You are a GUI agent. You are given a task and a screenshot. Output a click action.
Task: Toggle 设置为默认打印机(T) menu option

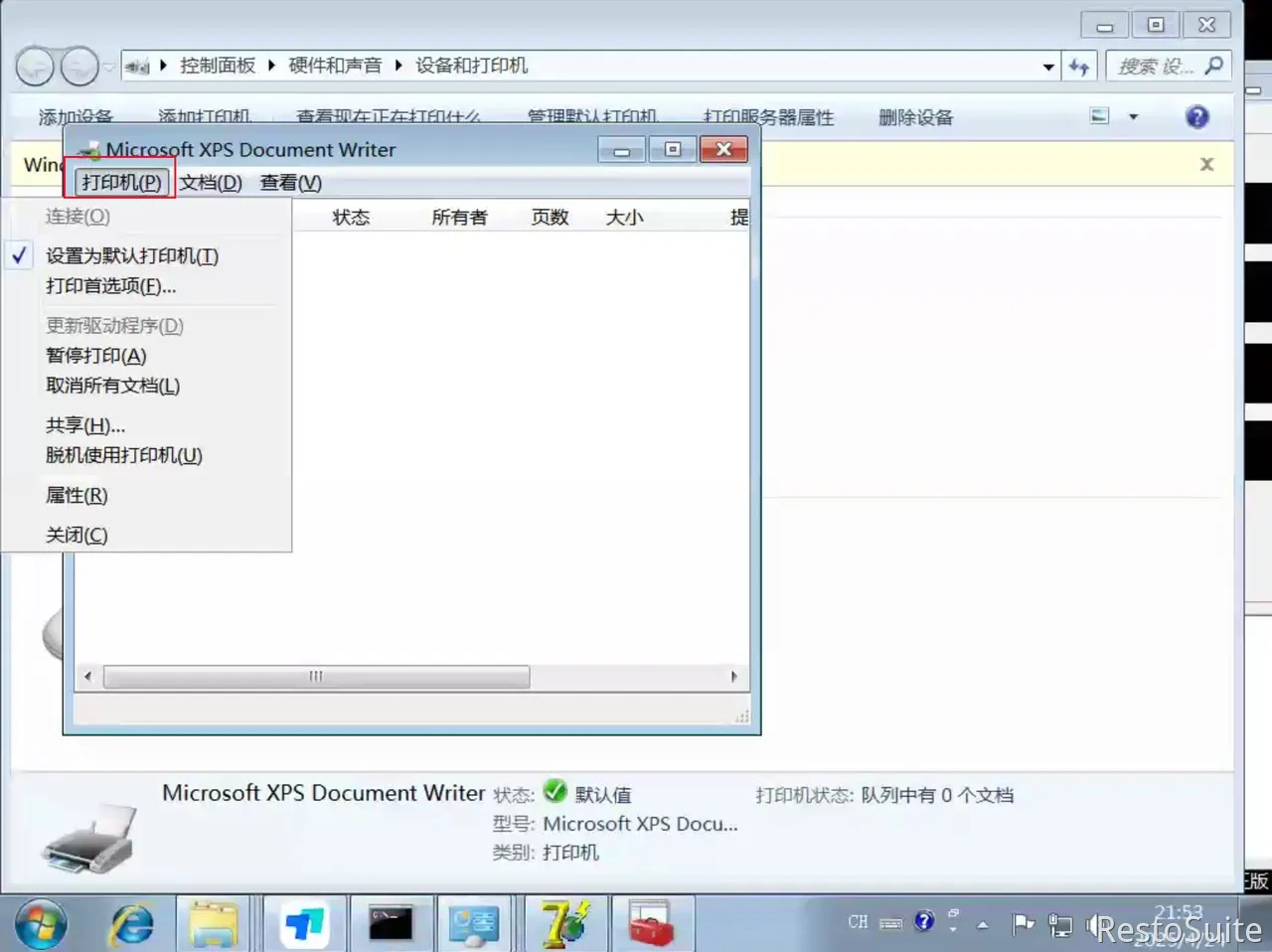coord(132,255)
